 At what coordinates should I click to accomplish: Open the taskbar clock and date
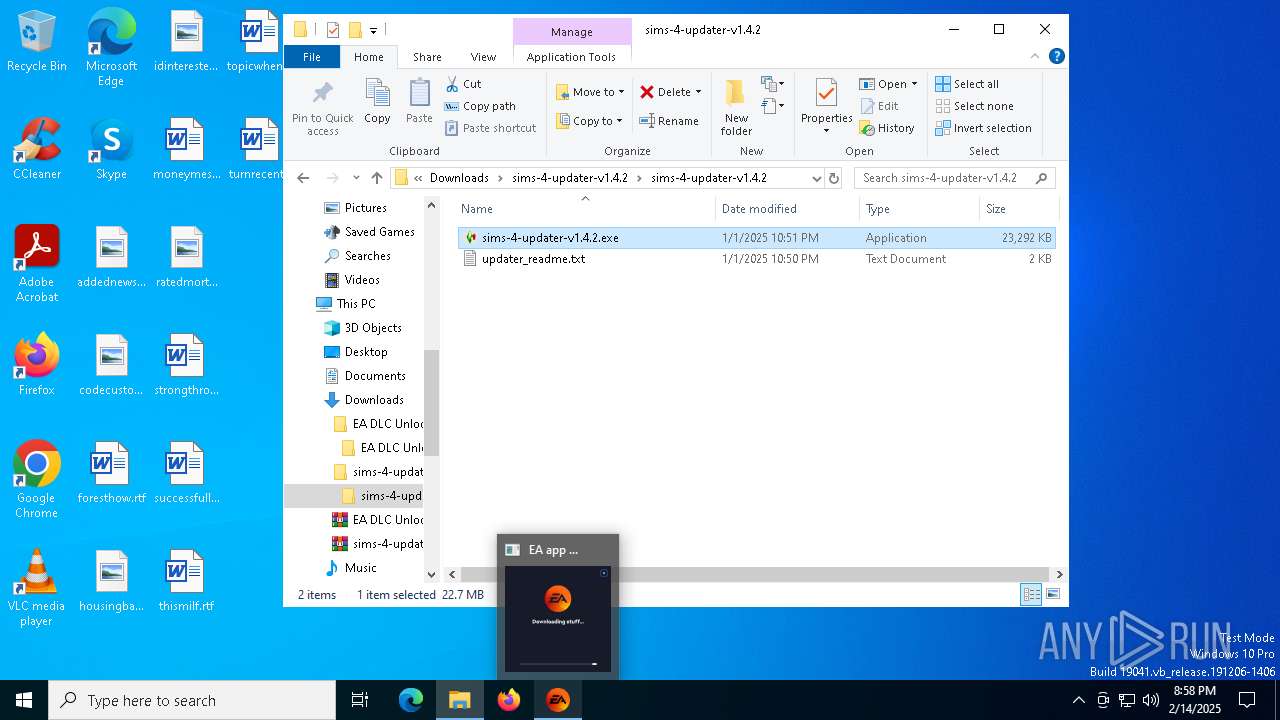1194,700
